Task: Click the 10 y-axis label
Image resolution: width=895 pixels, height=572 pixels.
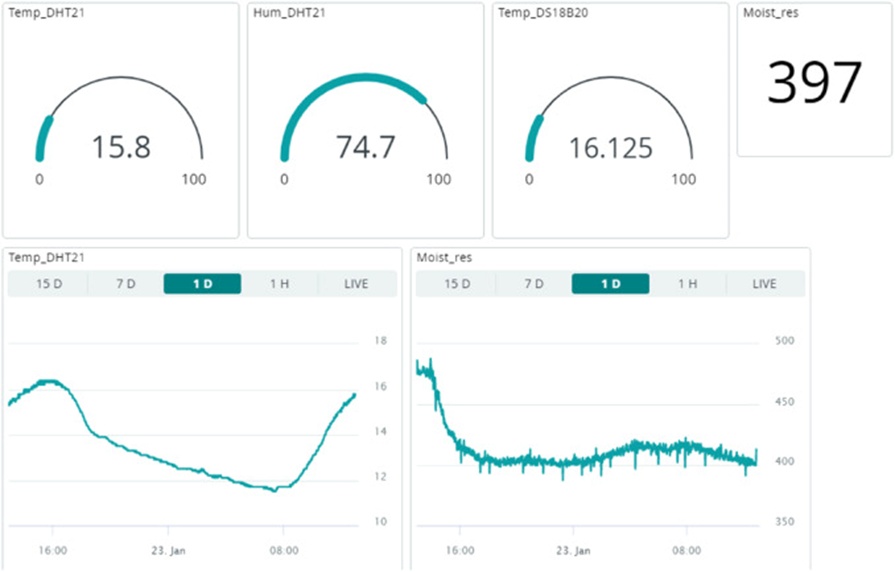Action: [x=381, y=521]
